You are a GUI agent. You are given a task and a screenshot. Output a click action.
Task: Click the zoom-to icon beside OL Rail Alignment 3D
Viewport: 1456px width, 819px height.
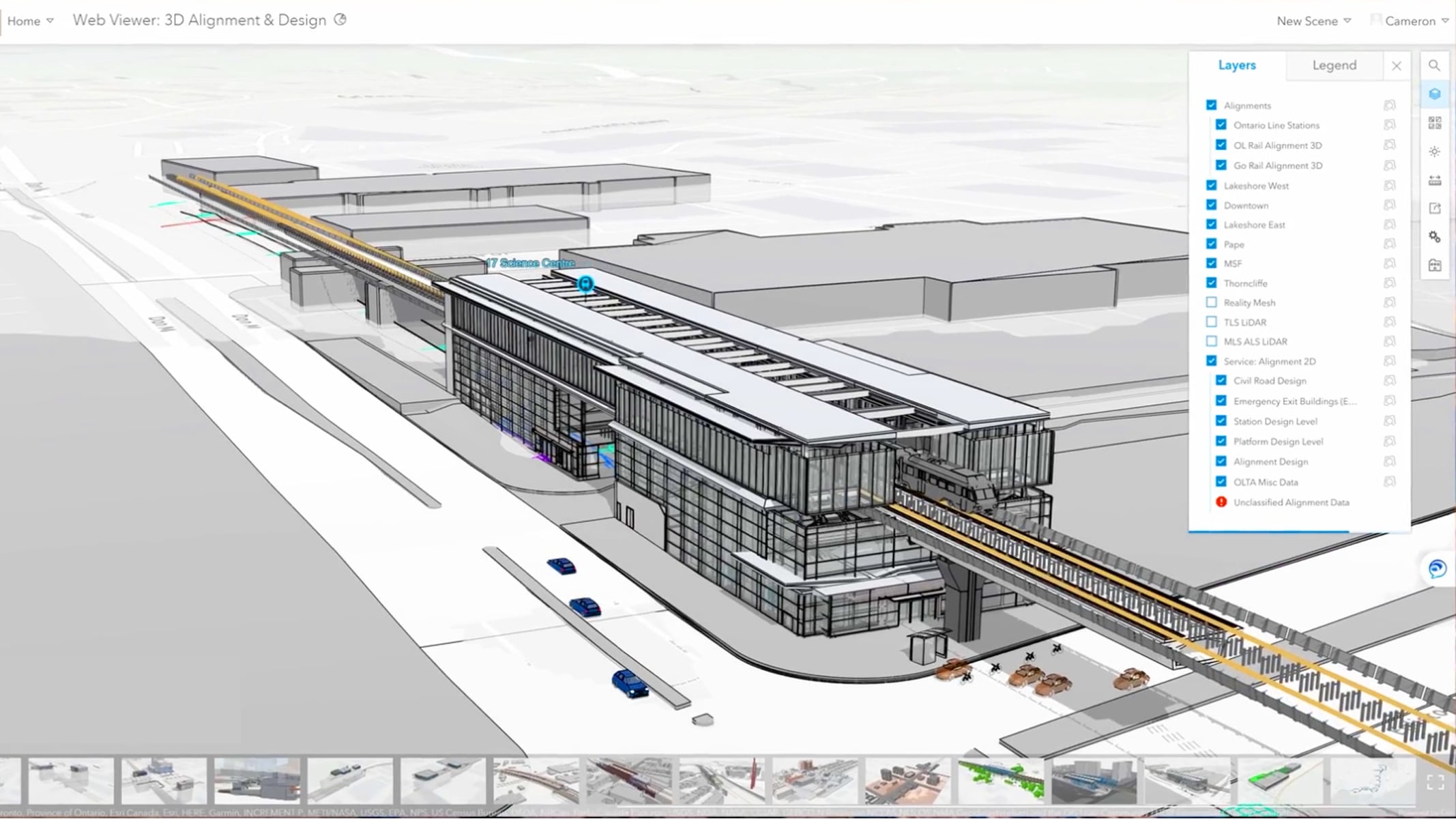(x=1391, y=145)
